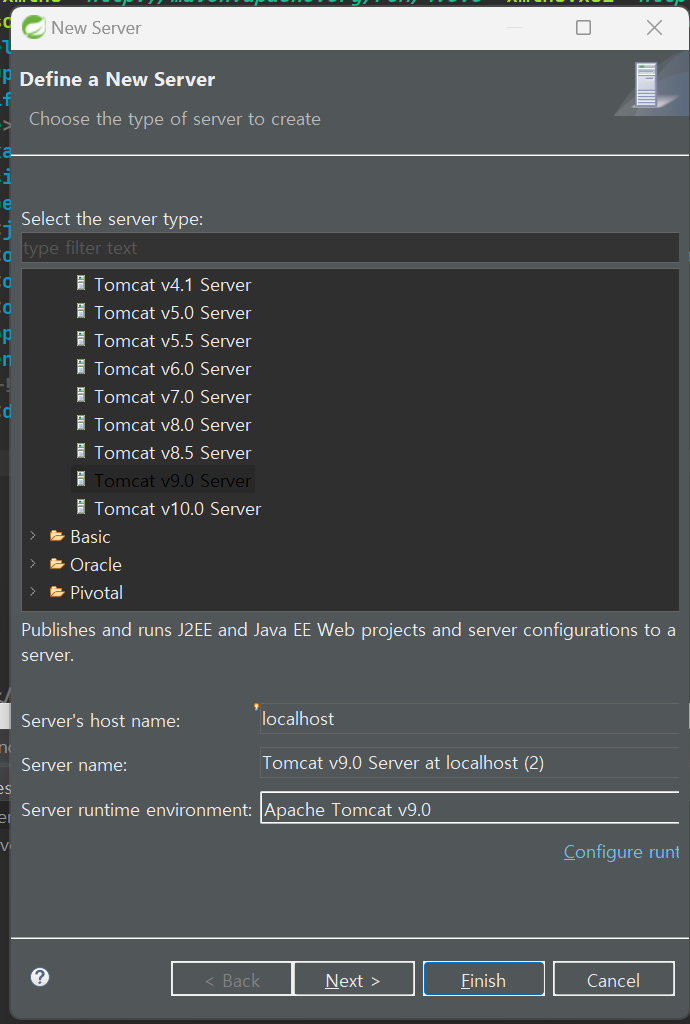Select the text 'Tomcat v6.0 Server'
Screen dimensions: 690x1024
click(172, 369)
